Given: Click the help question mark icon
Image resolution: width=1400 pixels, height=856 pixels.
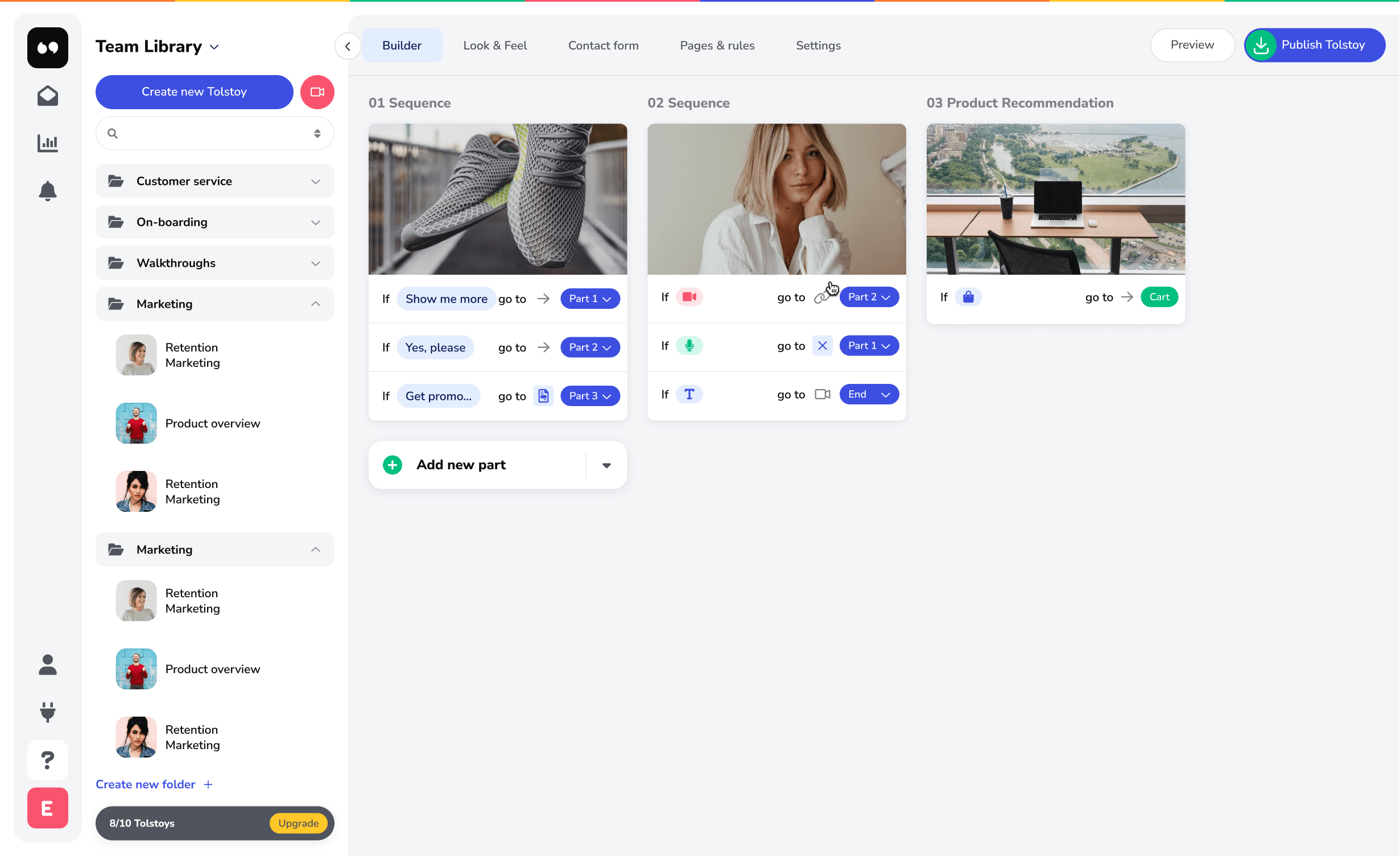Looking at the screenshot, I should coord(47,759).
